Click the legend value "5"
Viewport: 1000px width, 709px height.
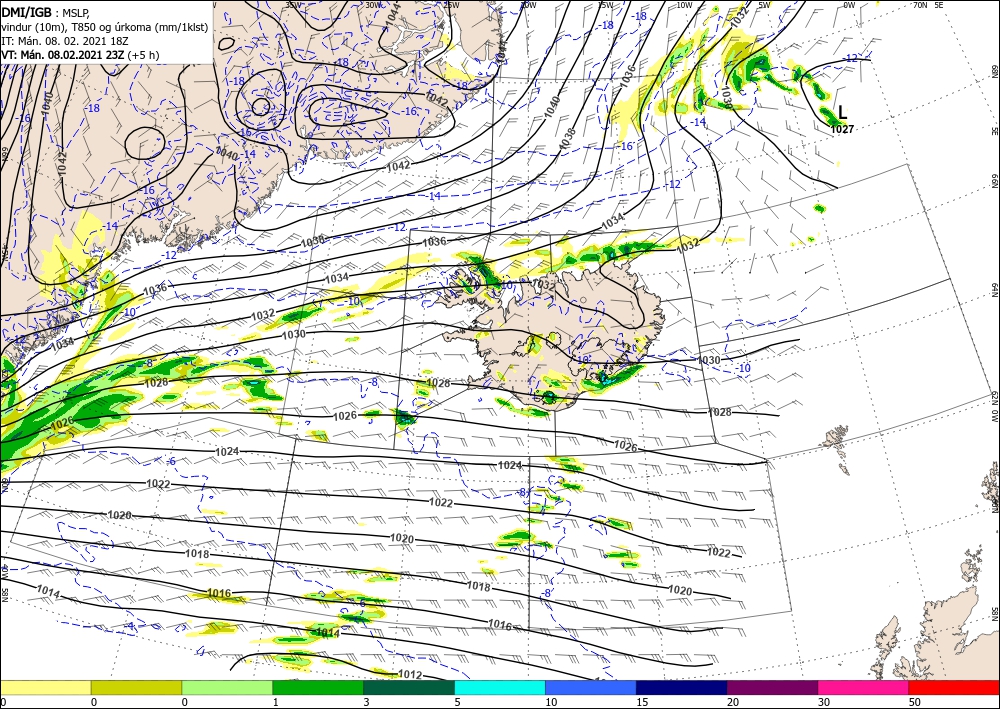(457, 702)
